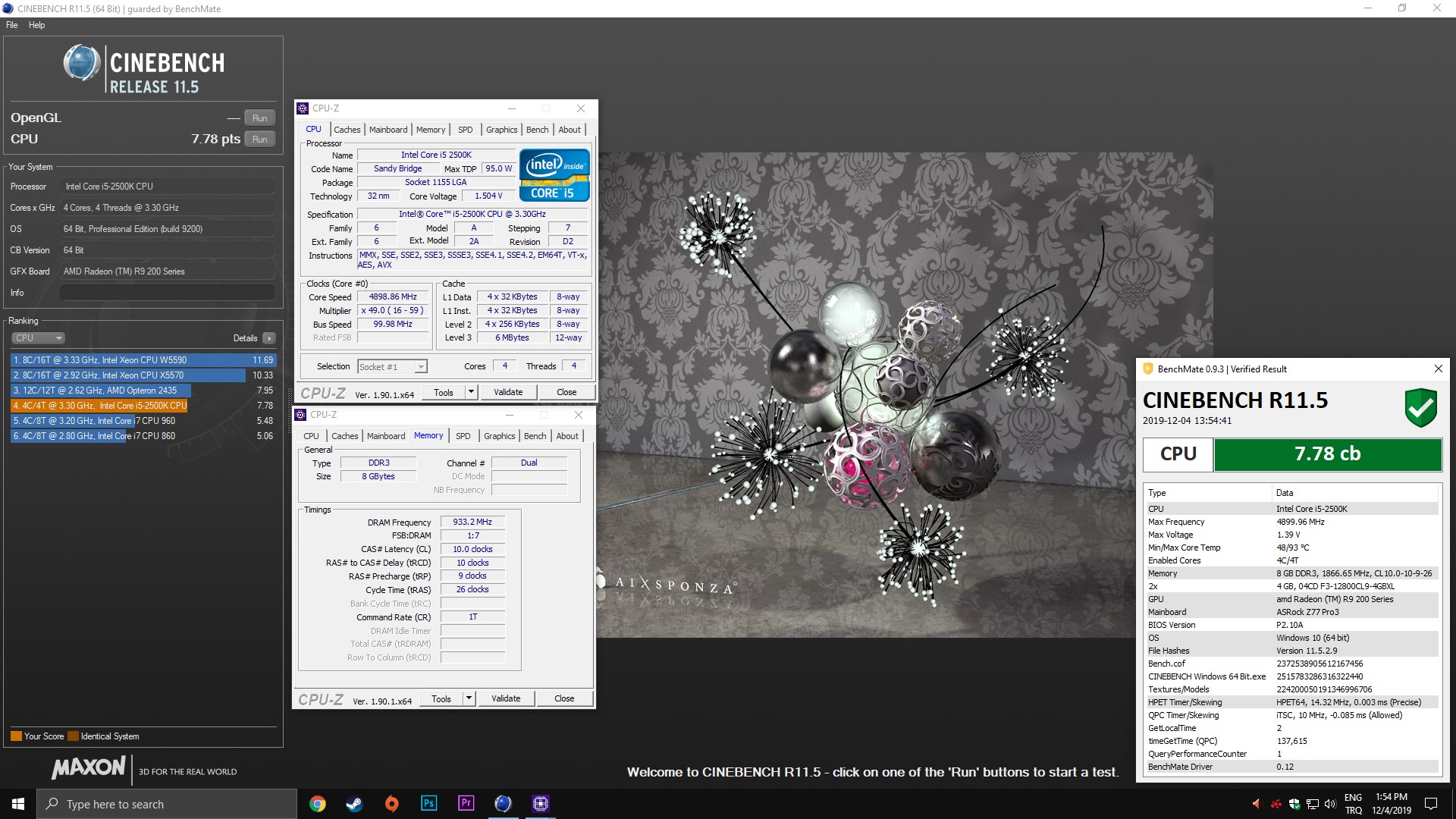Open the Help menu in Cinebench
The width and height of the screenshot is (1456, 819).
tap(36, 25)
